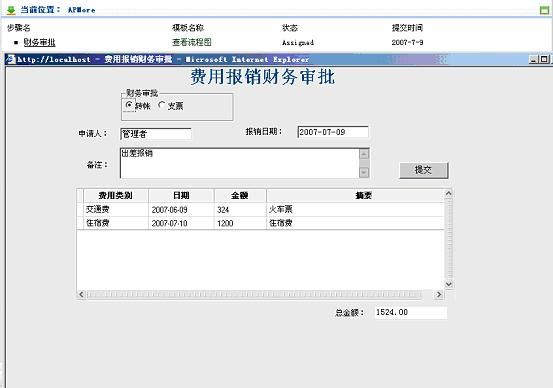Click the Internet Explorer page icon in title bar

(x=11, y=59)
